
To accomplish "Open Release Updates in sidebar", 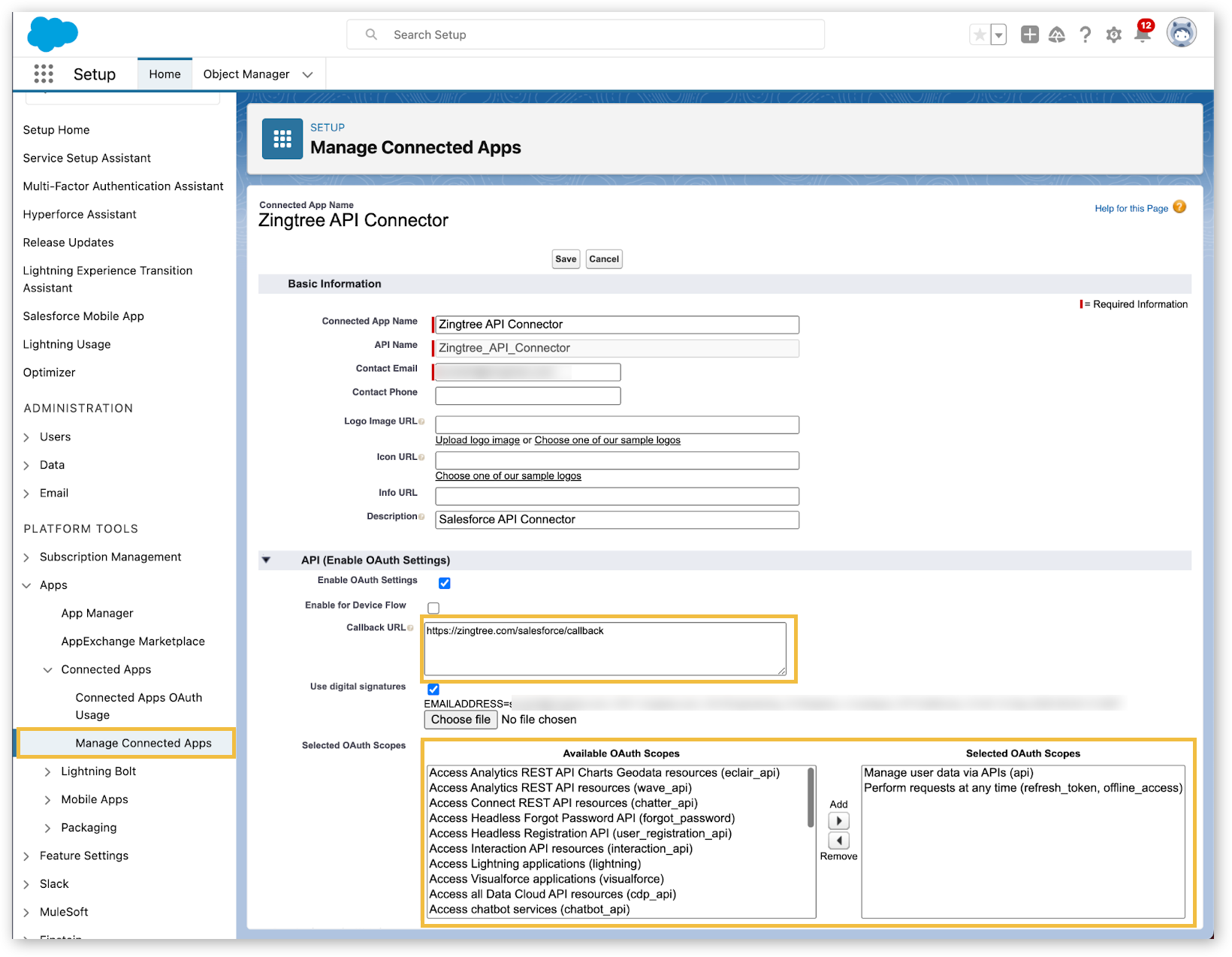I will (68, 243).
